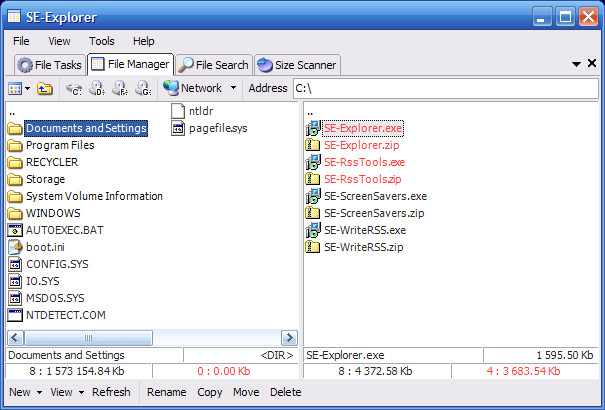Switch to drive C: icon
The height and width of the screenshot is (410, 605).
[x=74, y=89]
